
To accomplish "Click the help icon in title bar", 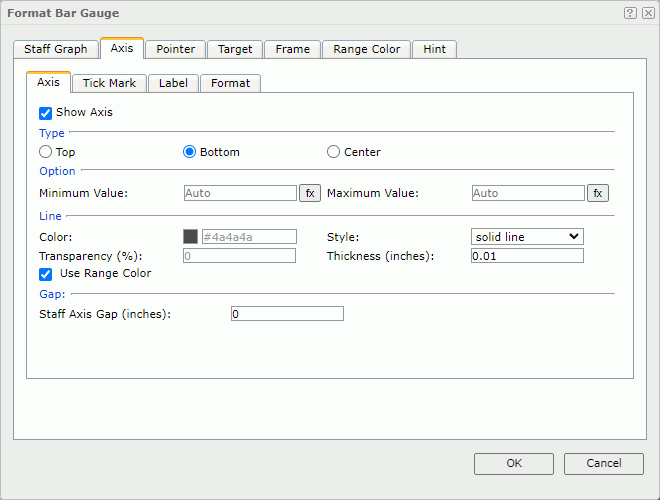I will (x=630, y=13).
